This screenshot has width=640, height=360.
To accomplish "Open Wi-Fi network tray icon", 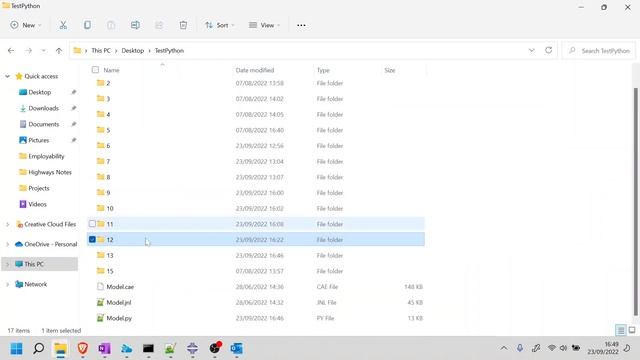I will click(x=551, y=348).
